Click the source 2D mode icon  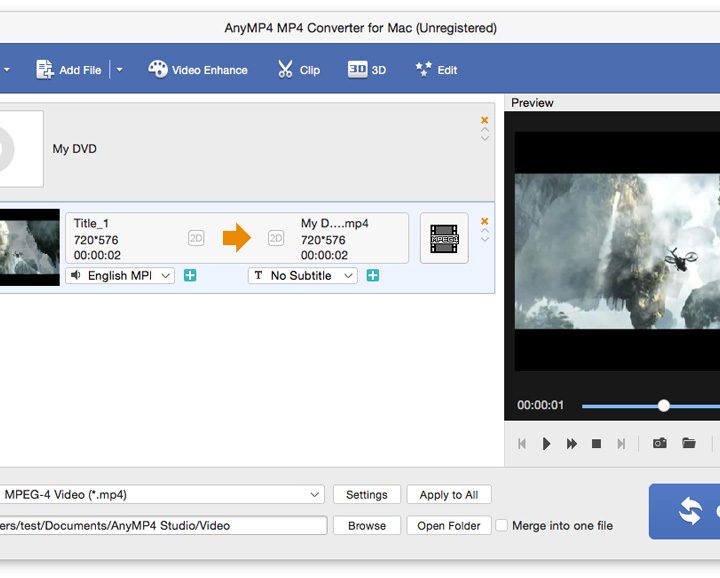(x=196, y=238)
